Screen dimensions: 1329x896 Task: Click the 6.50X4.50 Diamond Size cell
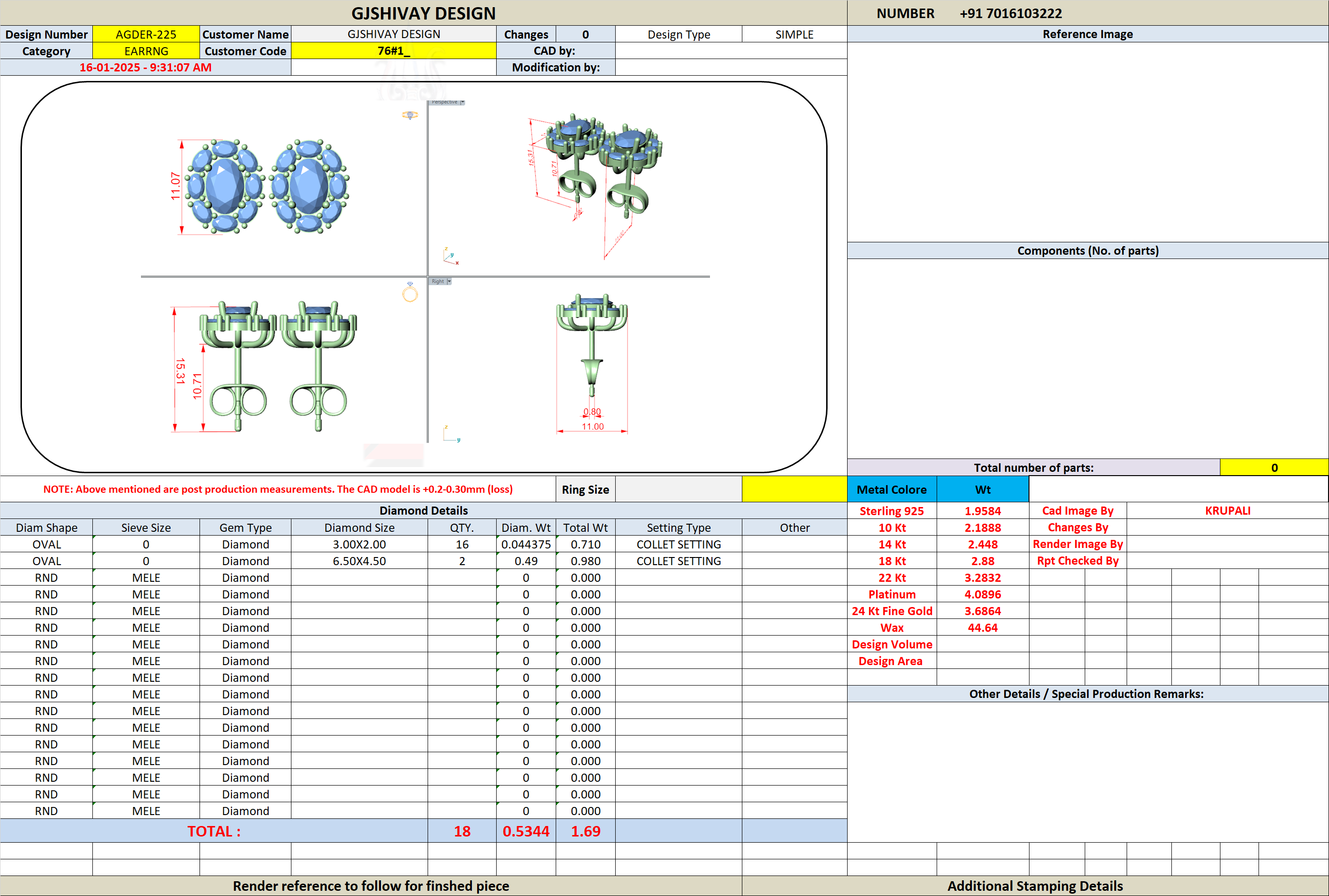click(359, 561)
